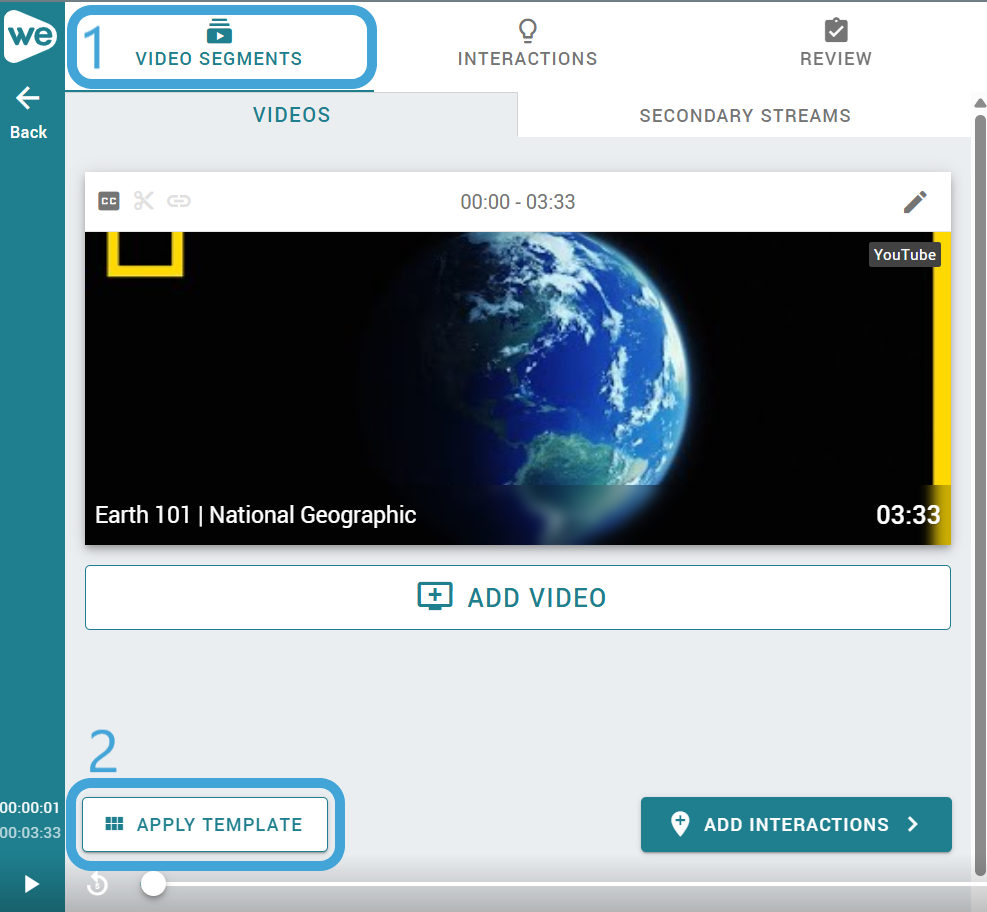987x912 pixels.
Task: Play the video preview
Action: tap(31, 884)
